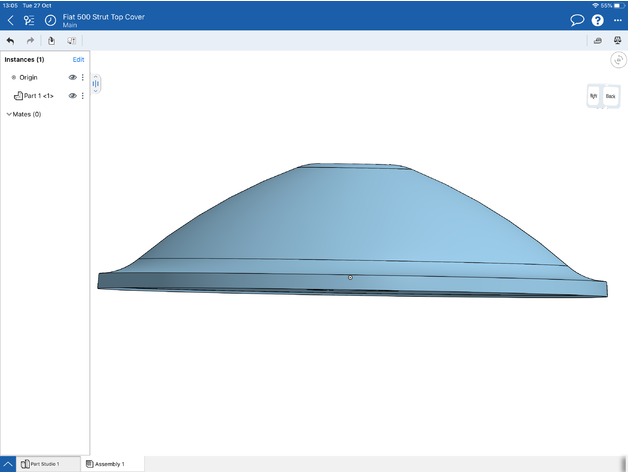
Task: Tap the circular 3D rotate view button
Action: tap(618, 60)
